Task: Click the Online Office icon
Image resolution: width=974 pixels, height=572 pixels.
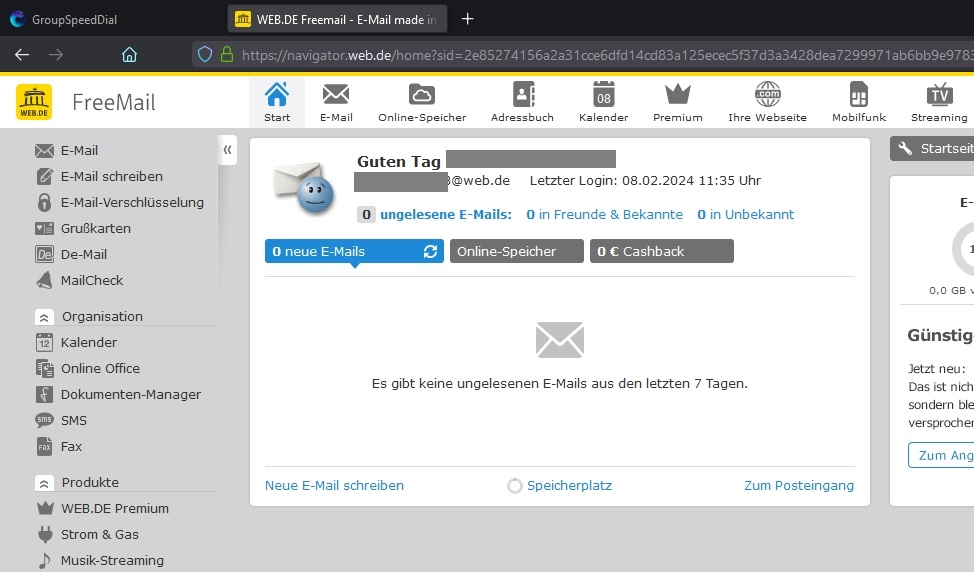Action: point(44,368)
